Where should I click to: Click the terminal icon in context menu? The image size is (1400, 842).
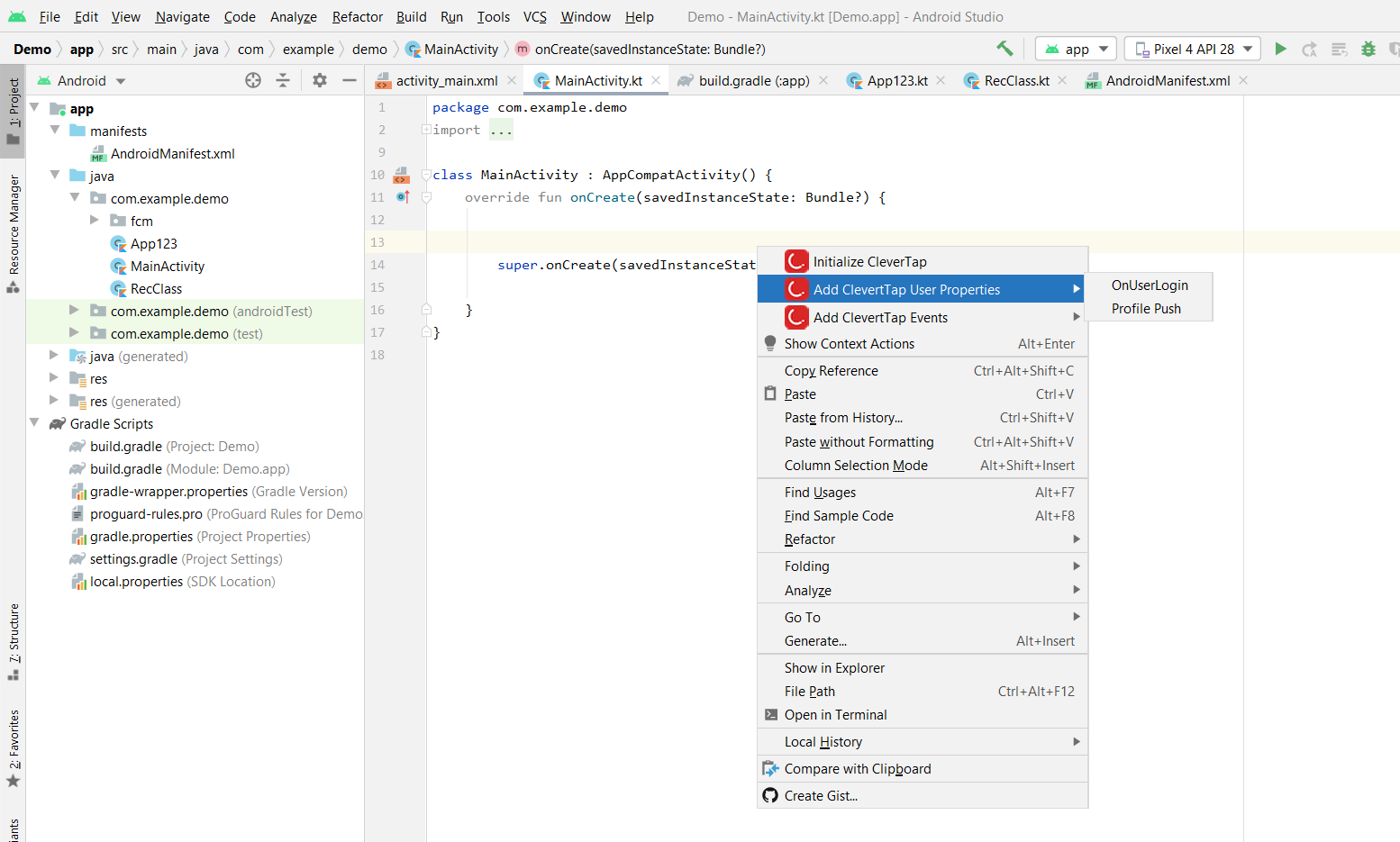point(770,714)
